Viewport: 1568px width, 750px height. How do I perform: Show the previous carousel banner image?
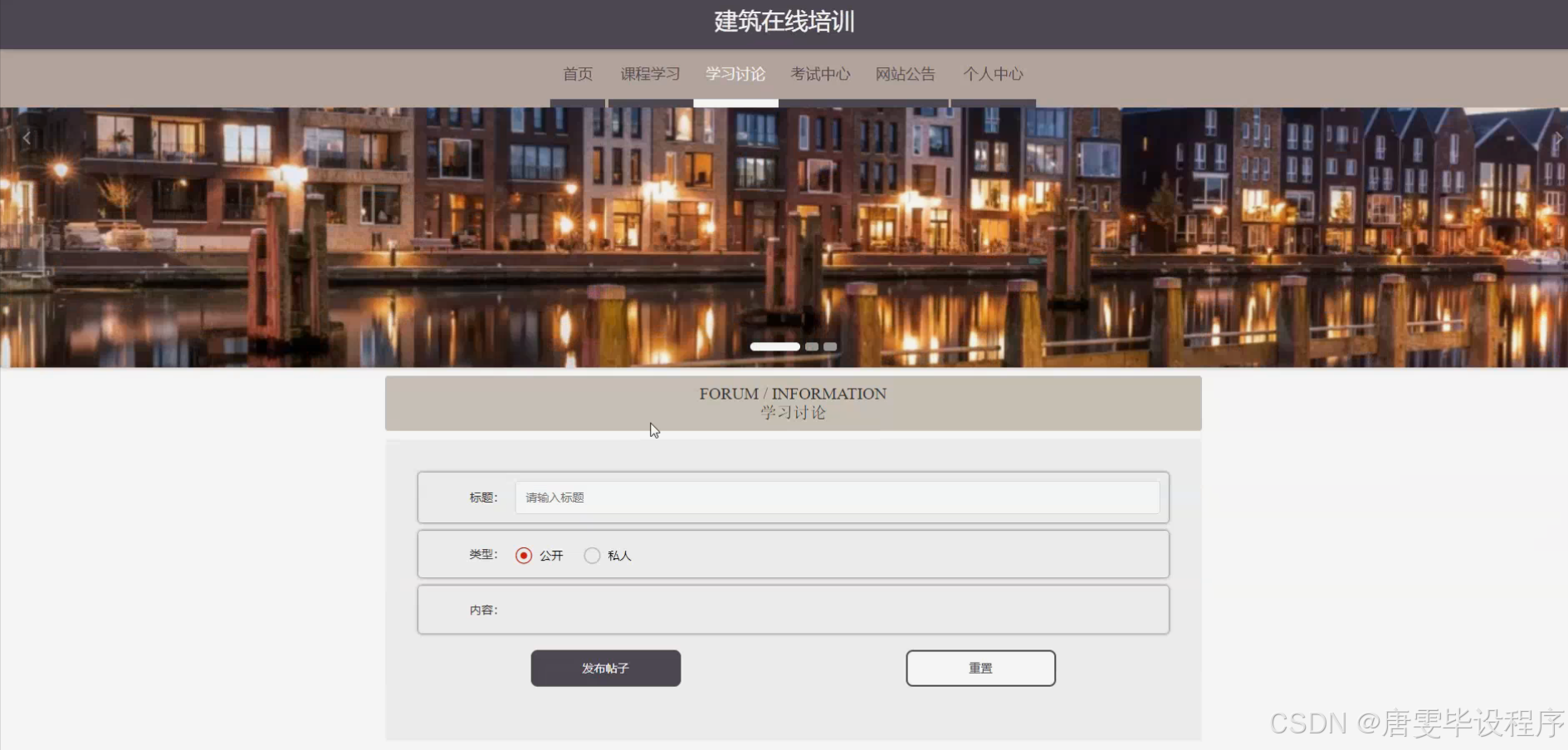(27, 139)
